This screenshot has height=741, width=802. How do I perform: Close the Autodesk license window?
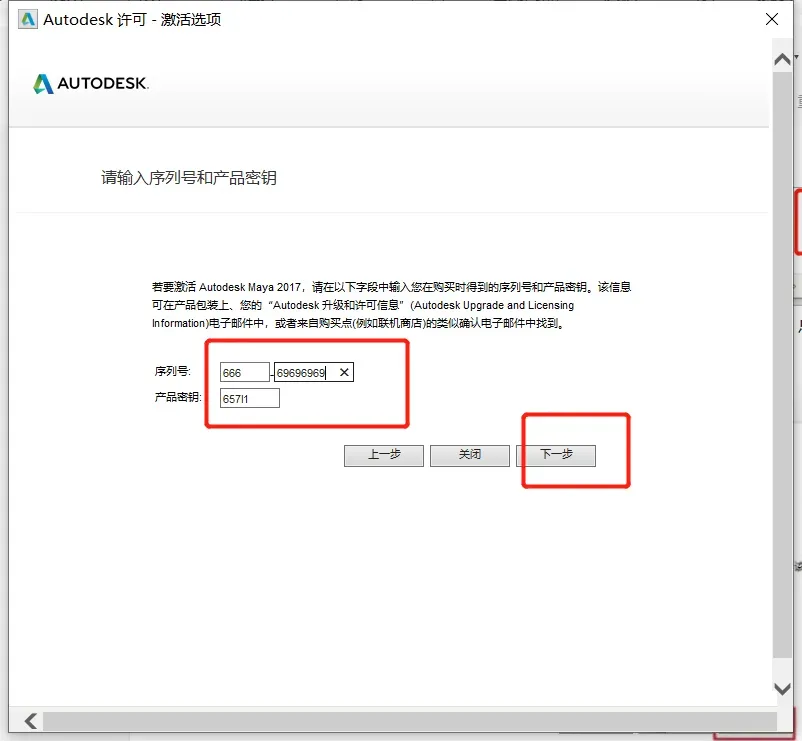point(772,19)
